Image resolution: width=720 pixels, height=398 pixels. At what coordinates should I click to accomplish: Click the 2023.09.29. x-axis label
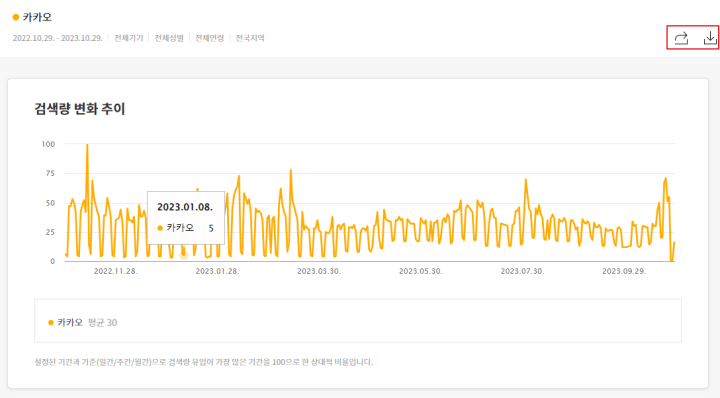pos(624,271)
